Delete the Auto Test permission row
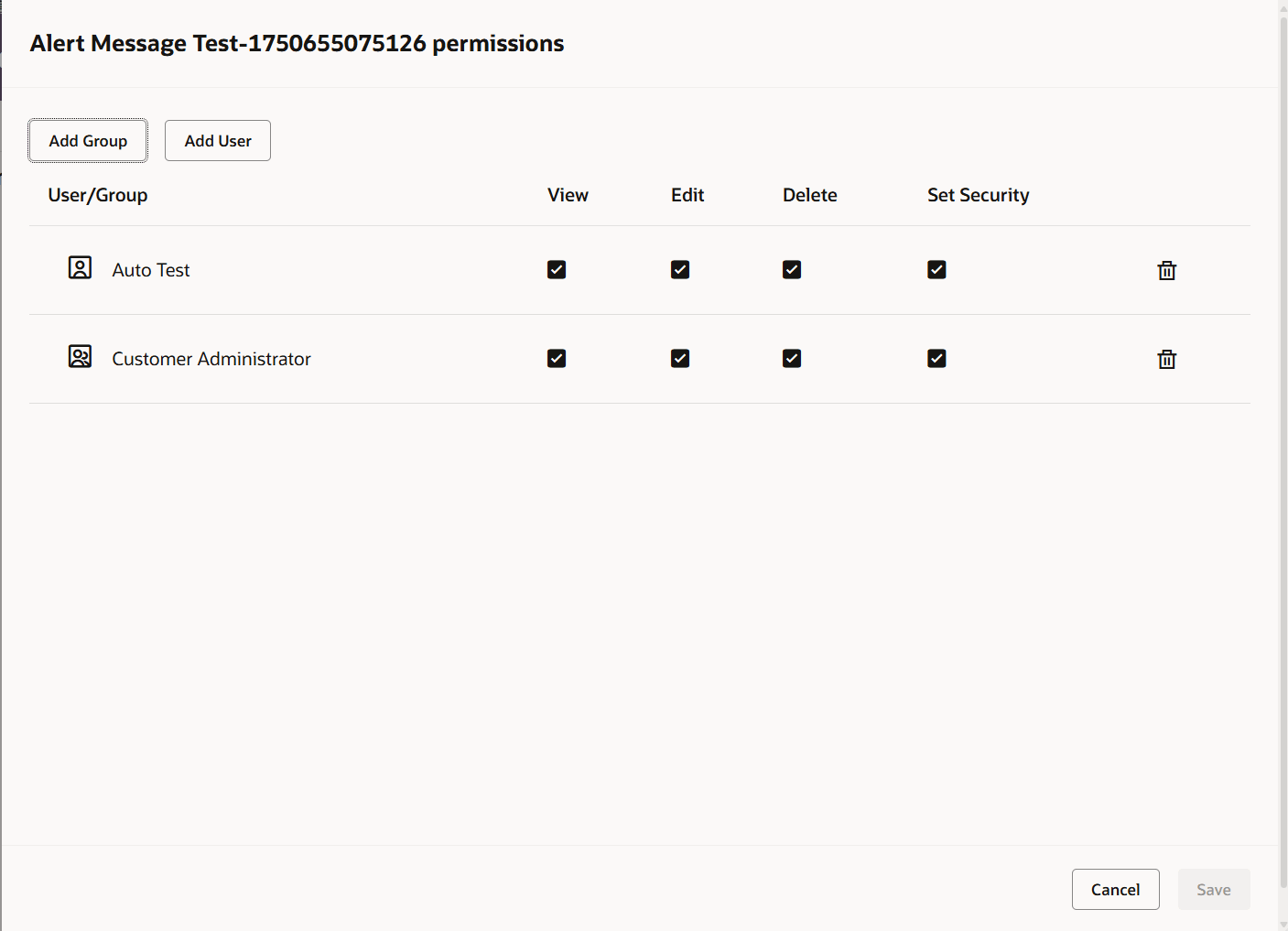 point(1166,270)
